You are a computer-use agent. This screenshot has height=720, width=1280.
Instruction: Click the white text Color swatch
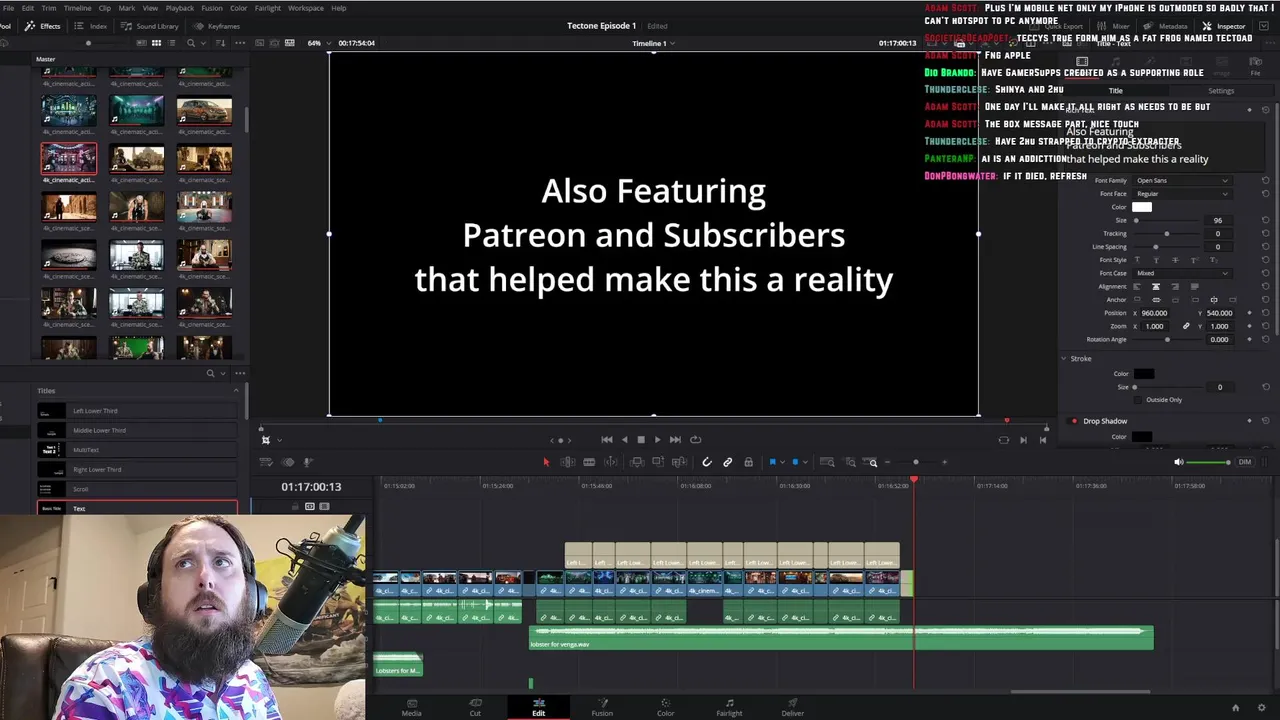point(1142,207)
